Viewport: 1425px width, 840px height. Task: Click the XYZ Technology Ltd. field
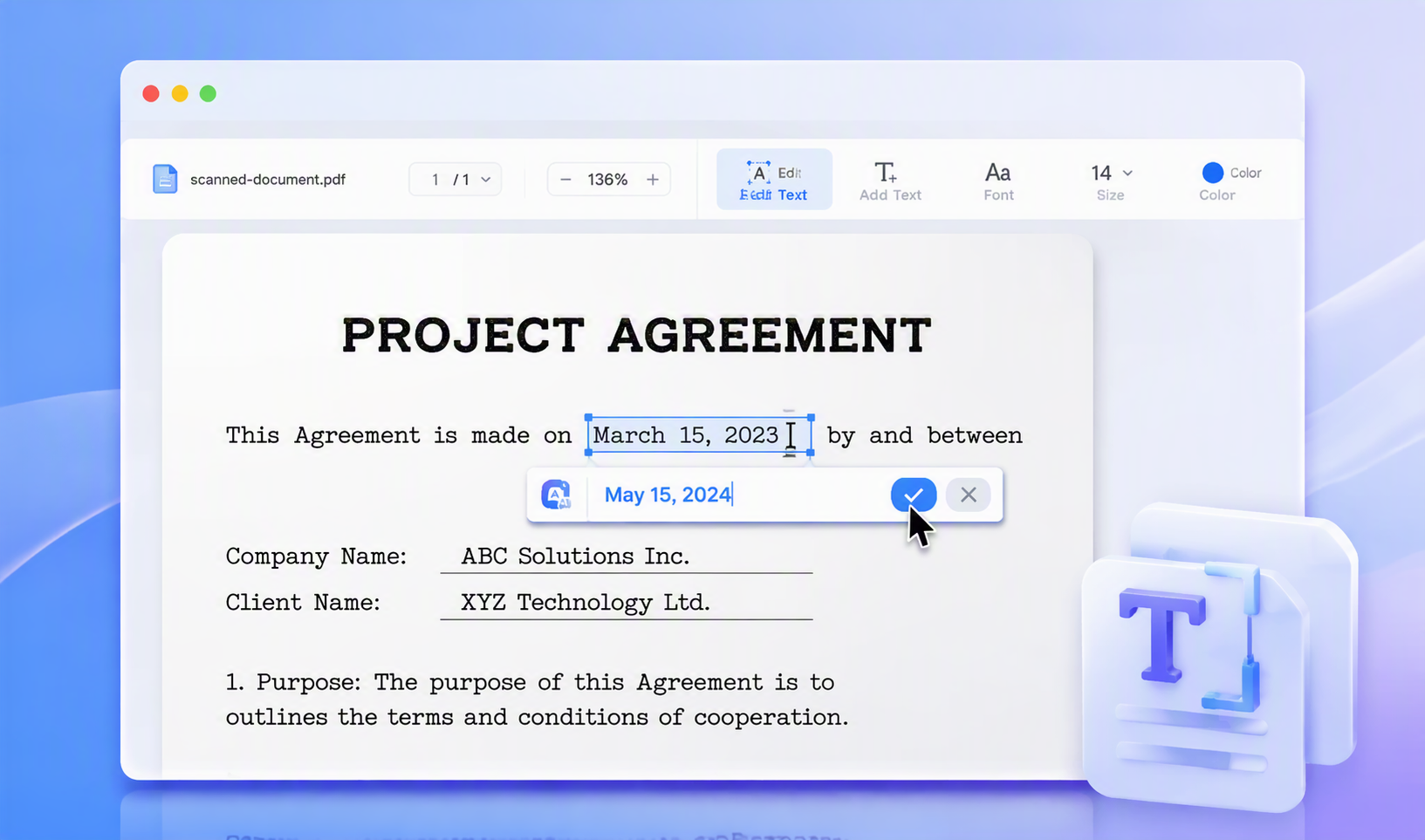pos(627,602)
